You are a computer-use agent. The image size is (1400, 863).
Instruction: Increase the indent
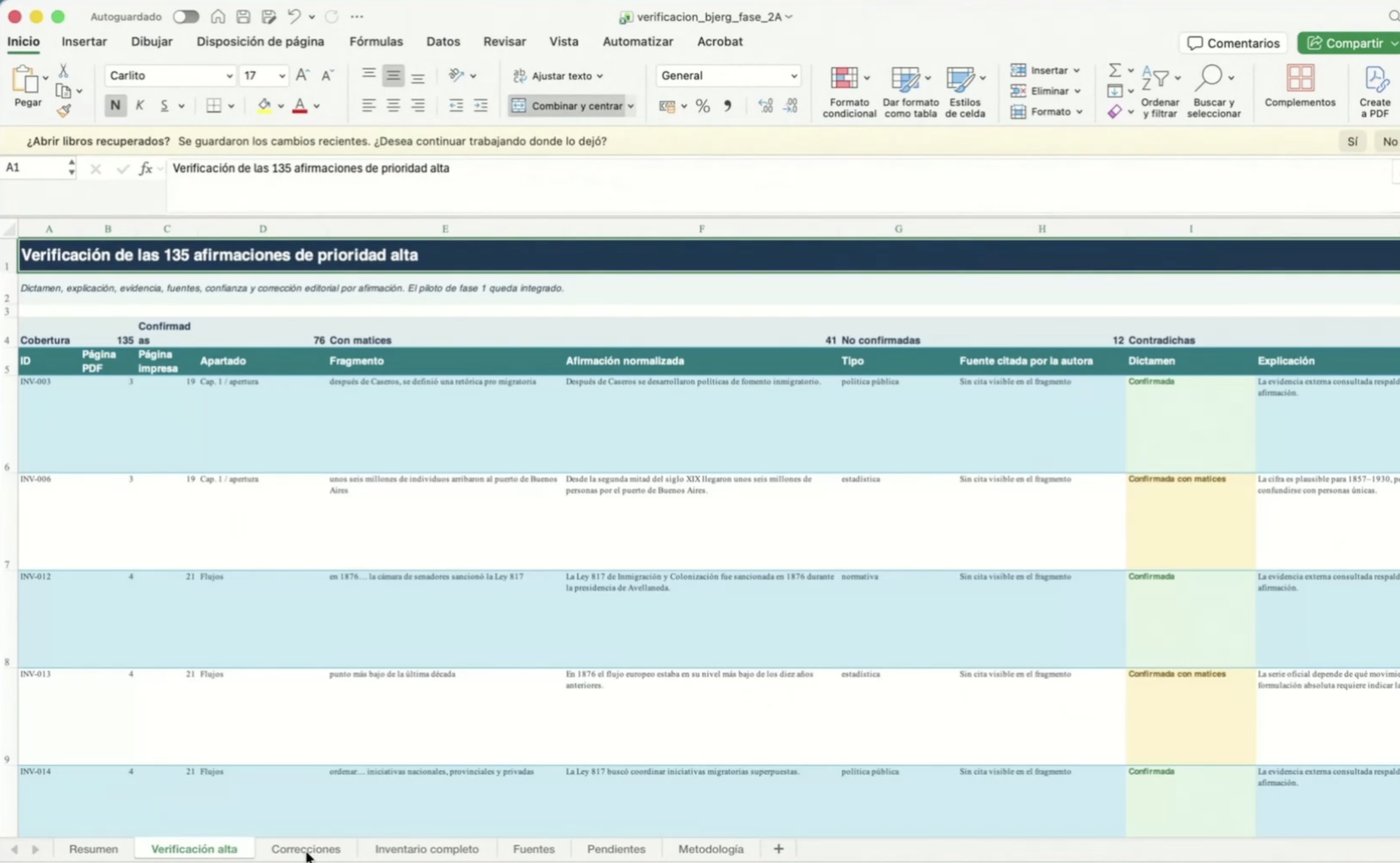point(480,105)
